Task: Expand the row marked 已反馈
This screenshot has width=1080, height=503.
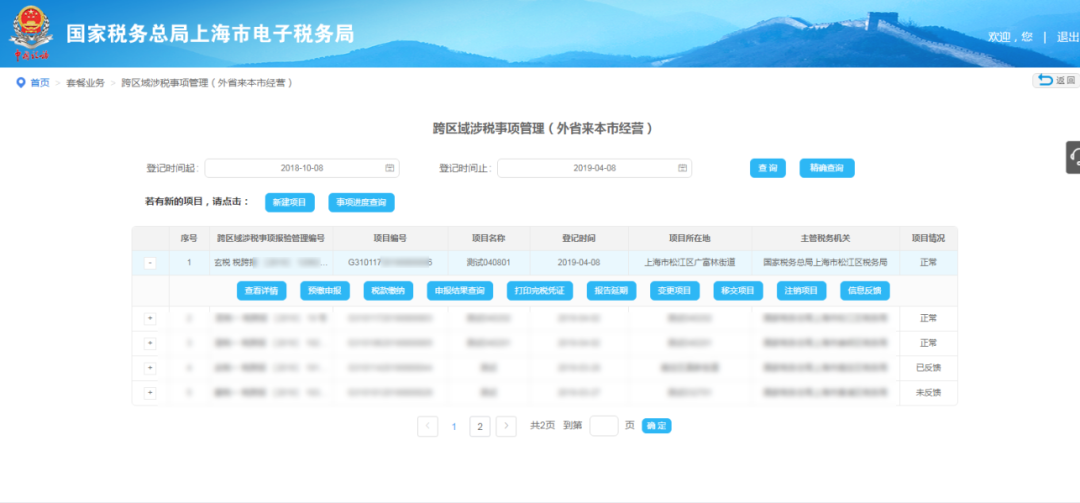Action: pos(150,368)
